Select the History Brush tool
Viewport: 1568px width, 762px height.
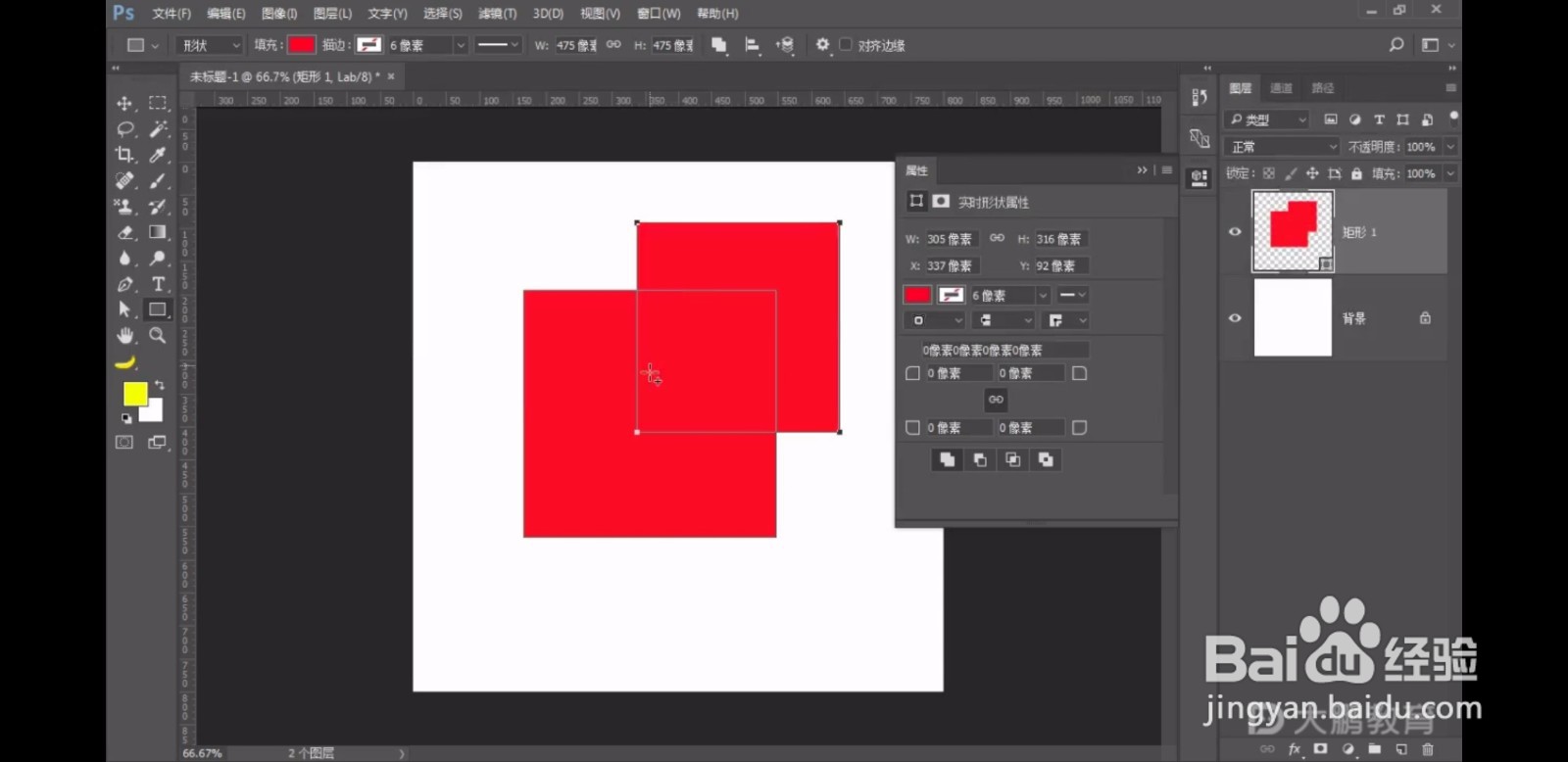(157, 206)
